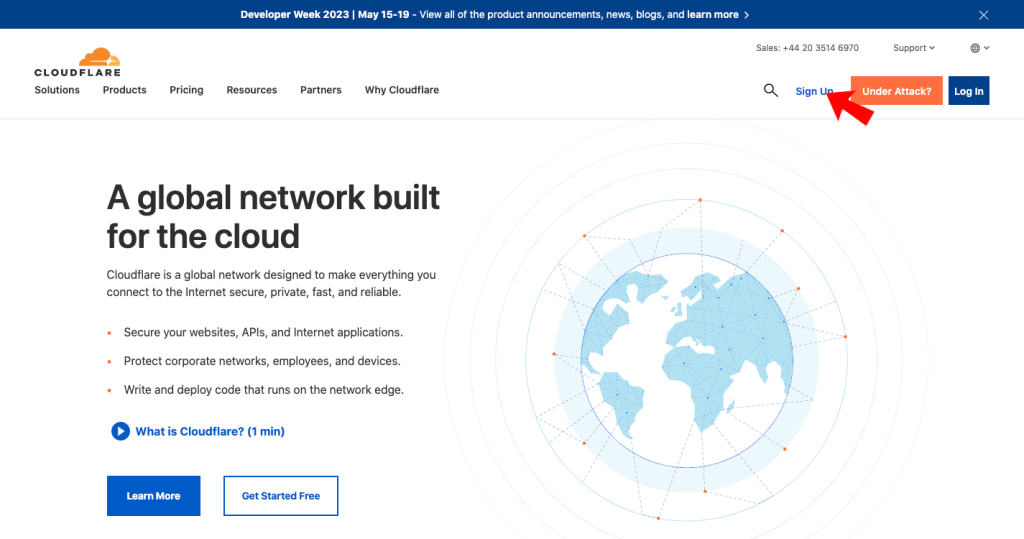The image size is (1024, 539).
Task: Click the Learn More button
Action: [x=153, y=496]
